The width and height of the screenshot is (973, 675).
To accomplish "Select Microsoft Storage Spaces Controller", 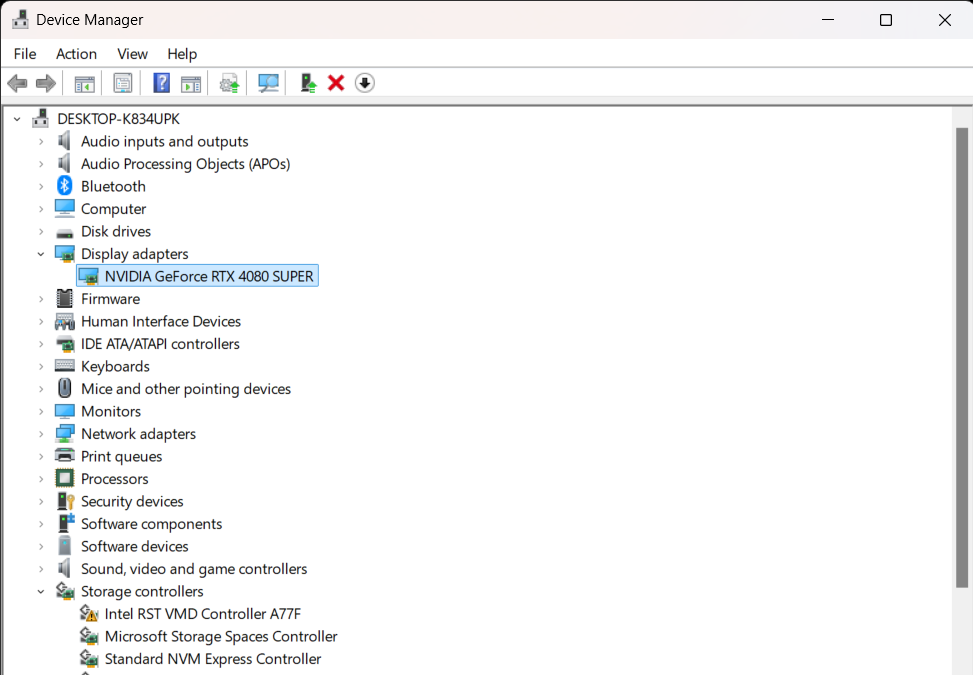I will (x=221, y=636).
